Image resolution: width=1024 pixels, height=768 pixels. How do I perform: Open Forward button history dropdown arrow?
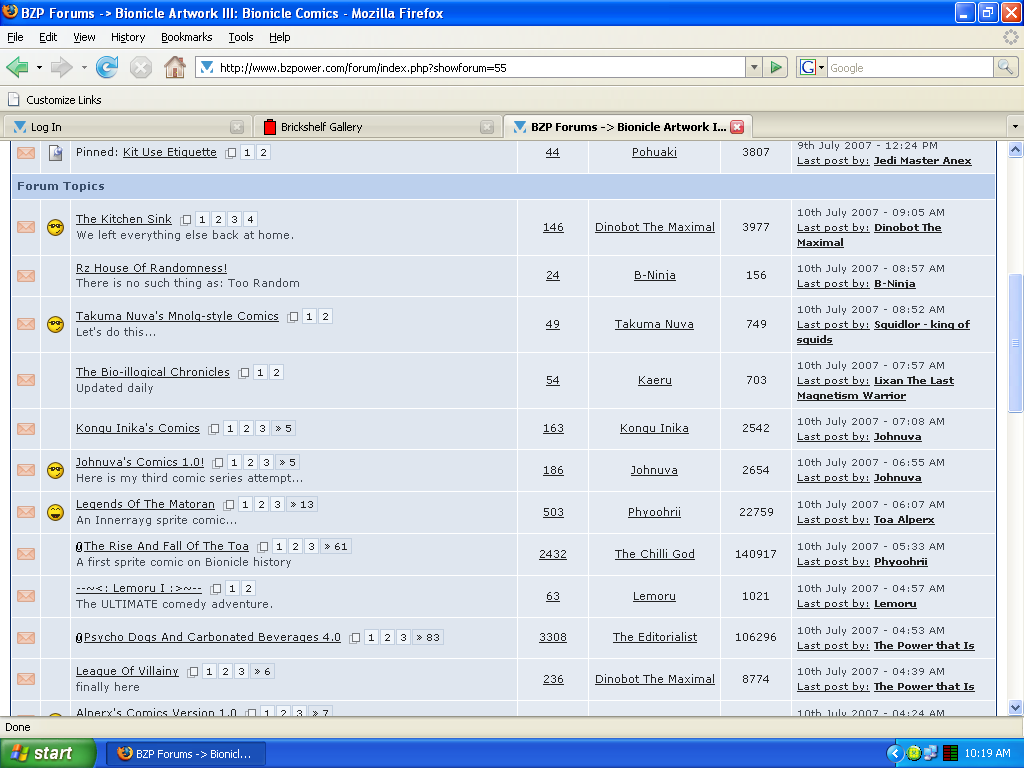(84, 67)
